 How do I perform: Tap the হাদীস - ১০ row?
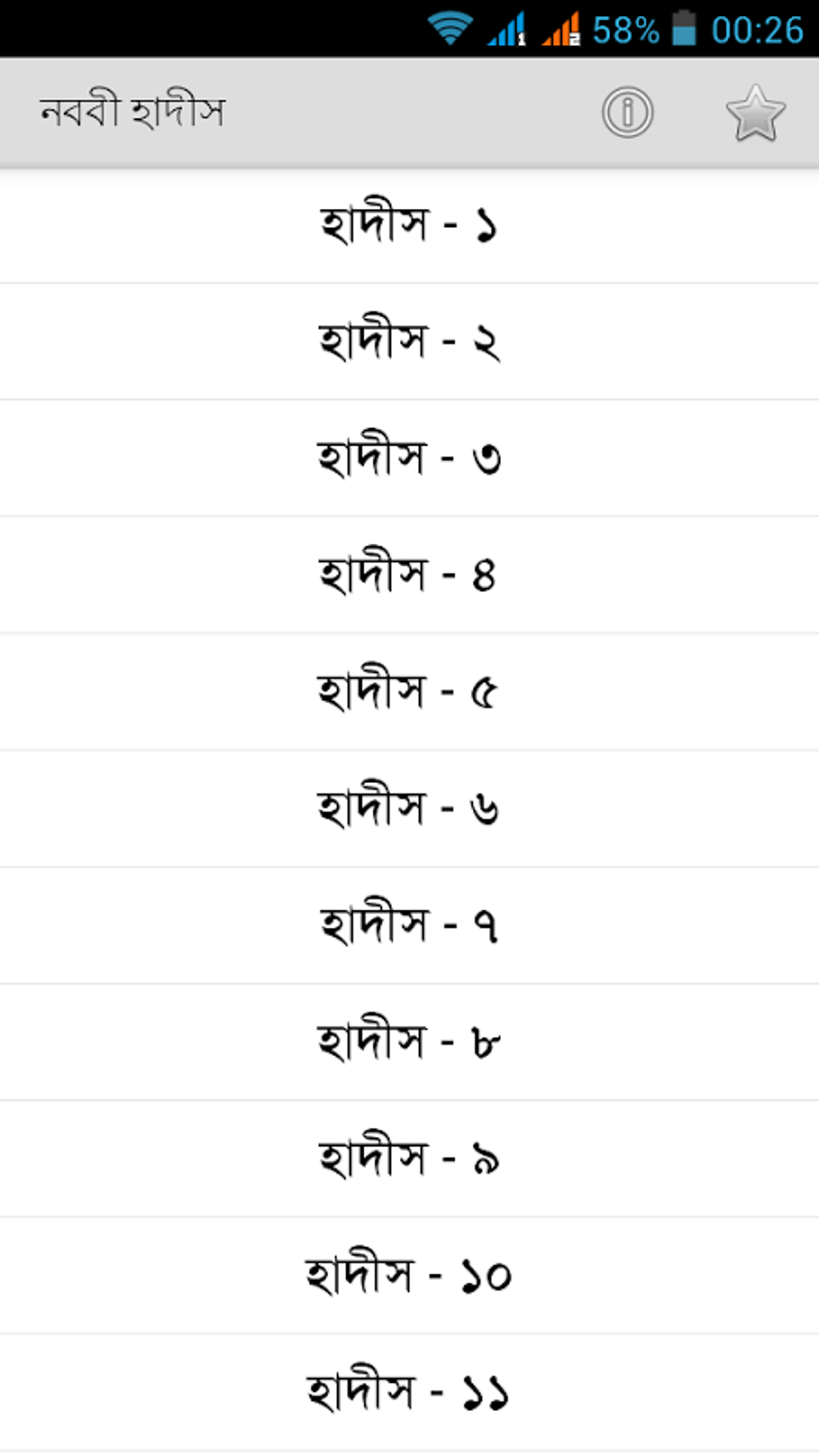pyautogui.click(x=409, y=1275)
